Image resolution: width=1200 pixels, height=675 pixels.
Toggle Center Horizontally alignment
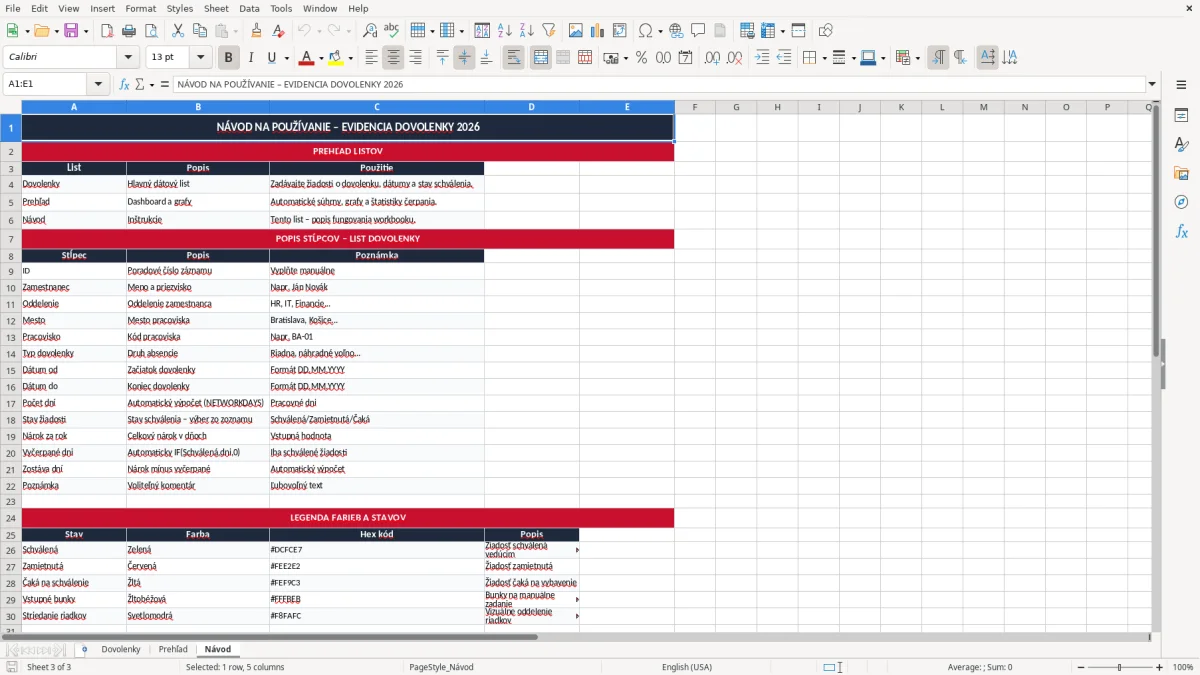393,58
